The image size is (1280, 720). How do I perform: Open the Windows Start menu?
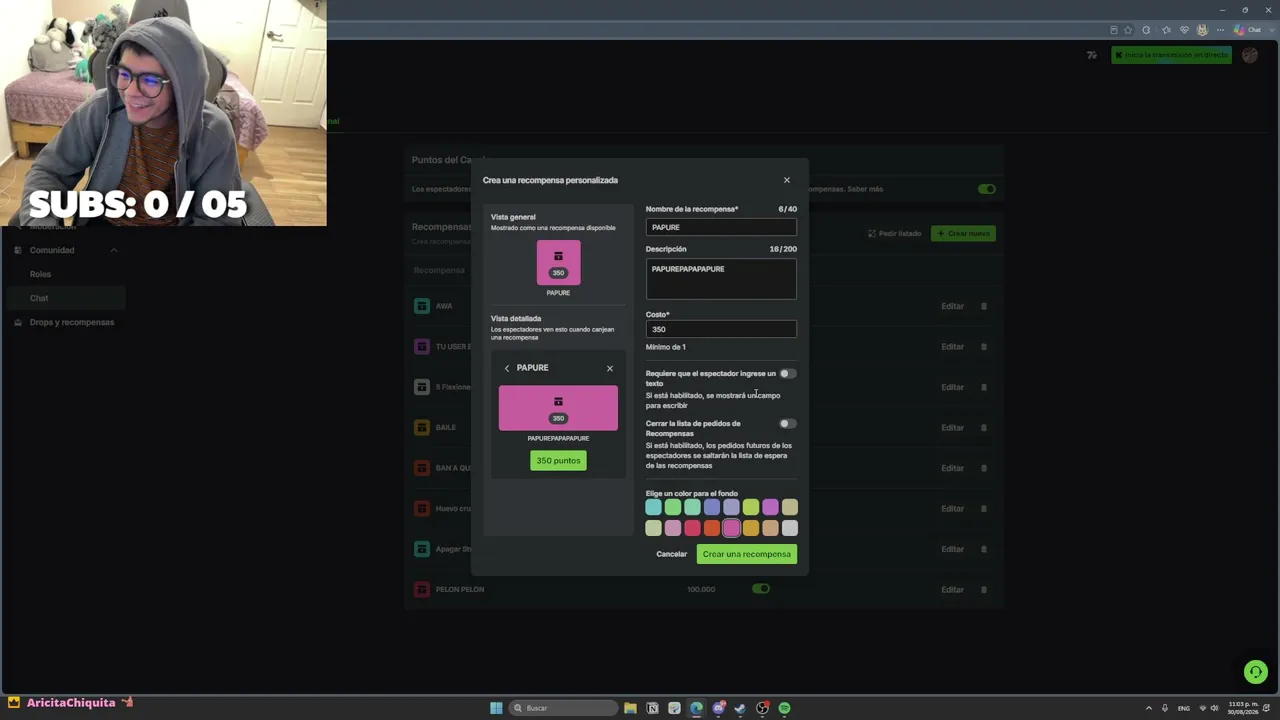(496, 708)
